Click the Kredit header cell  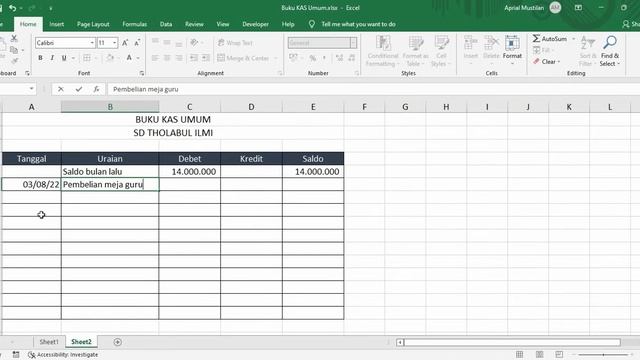[x=251, y=159]
